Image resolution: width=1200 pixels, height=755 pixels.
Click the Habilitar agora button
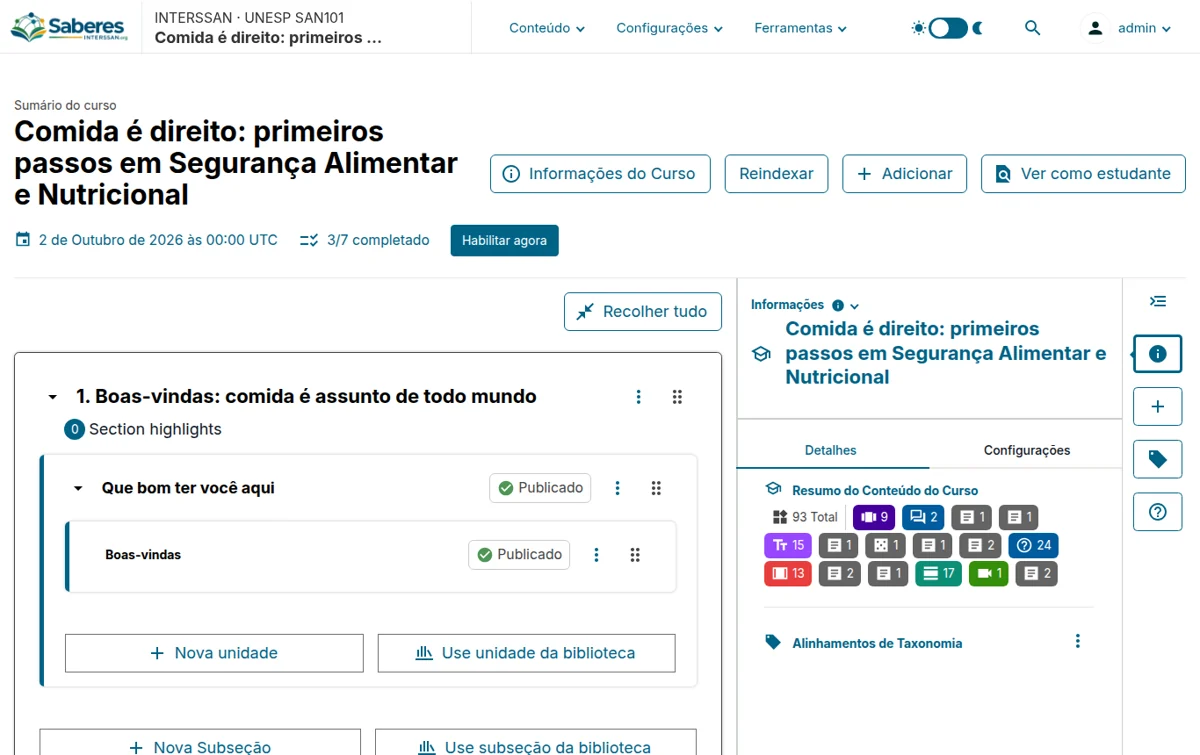504,241
